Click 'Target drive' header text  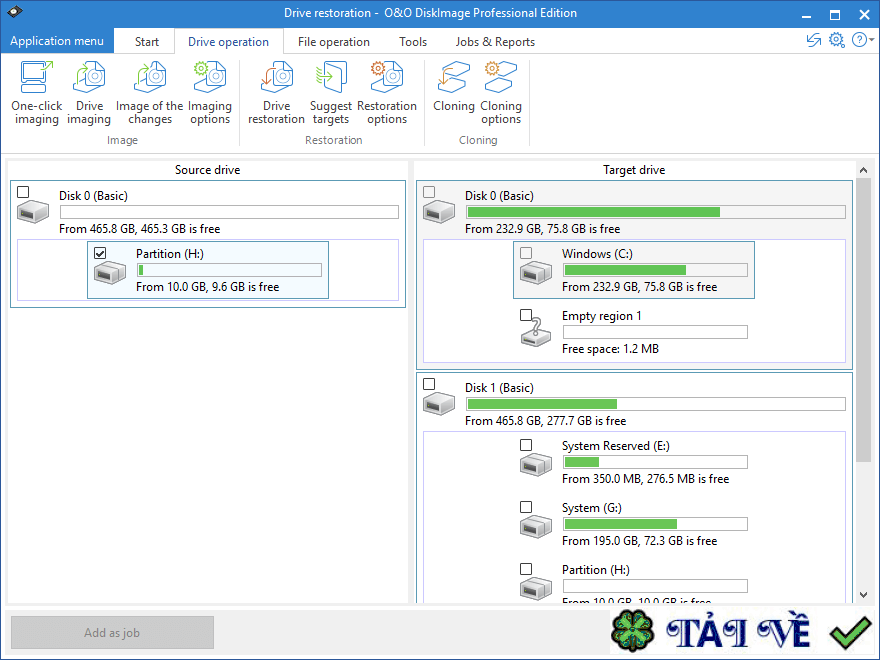634,170
